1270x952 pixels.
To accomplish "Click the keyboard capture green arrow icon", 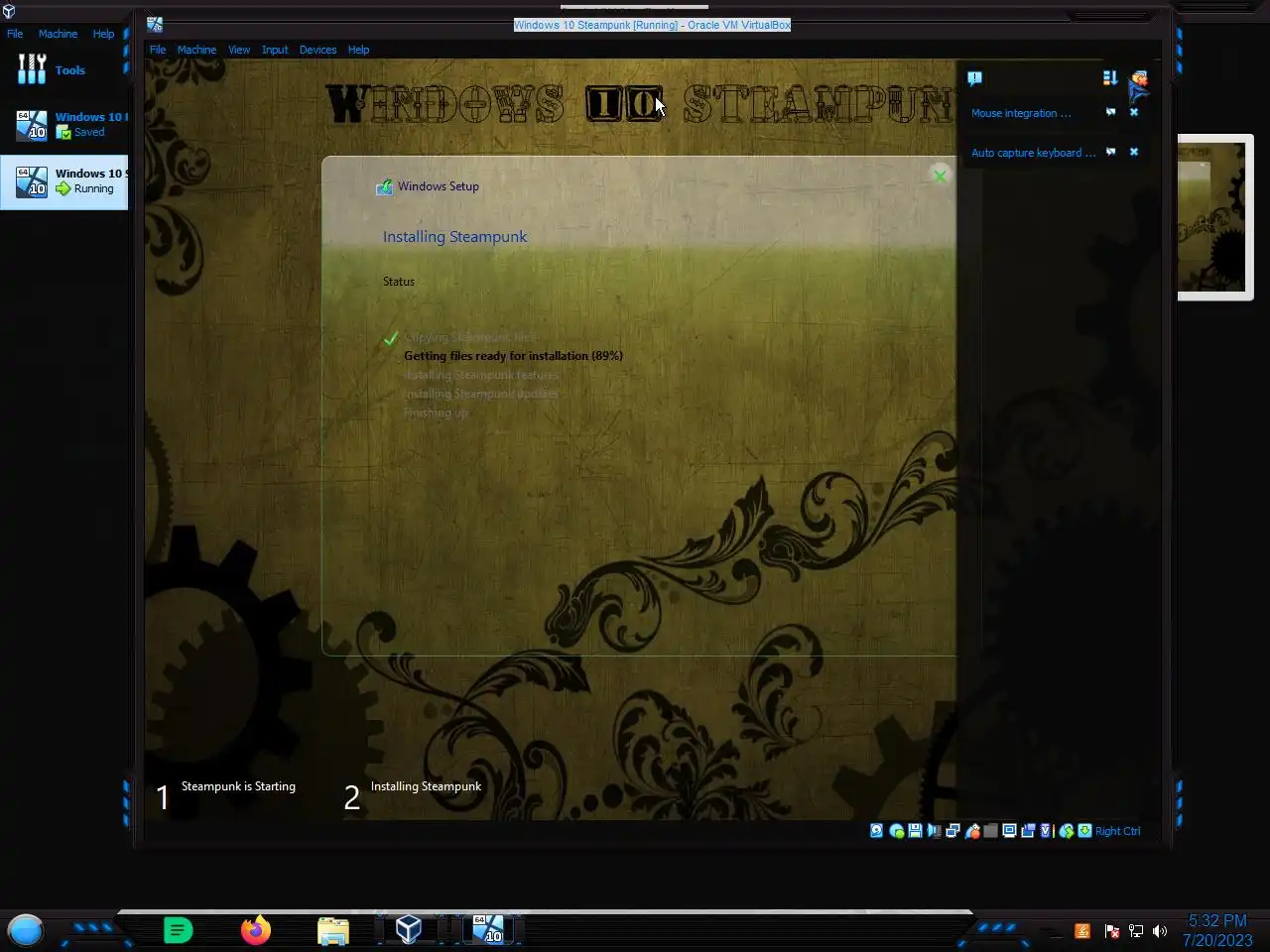I will pyautogui.click(x=1084, y=831).
